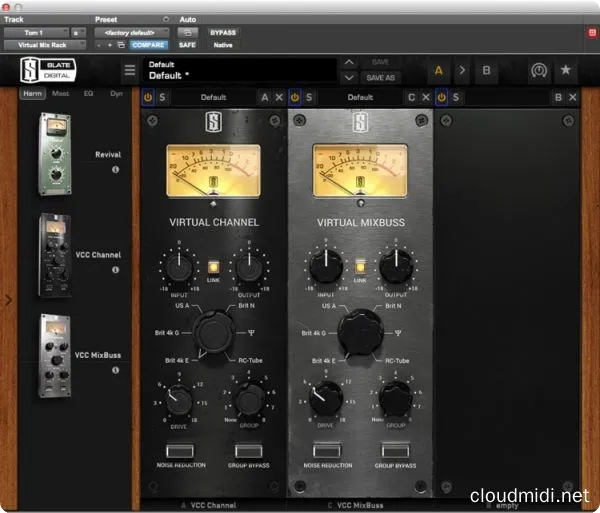Click the info icon under Revival
The width and height of the screenshot is (600, 513).
point(115,170)
